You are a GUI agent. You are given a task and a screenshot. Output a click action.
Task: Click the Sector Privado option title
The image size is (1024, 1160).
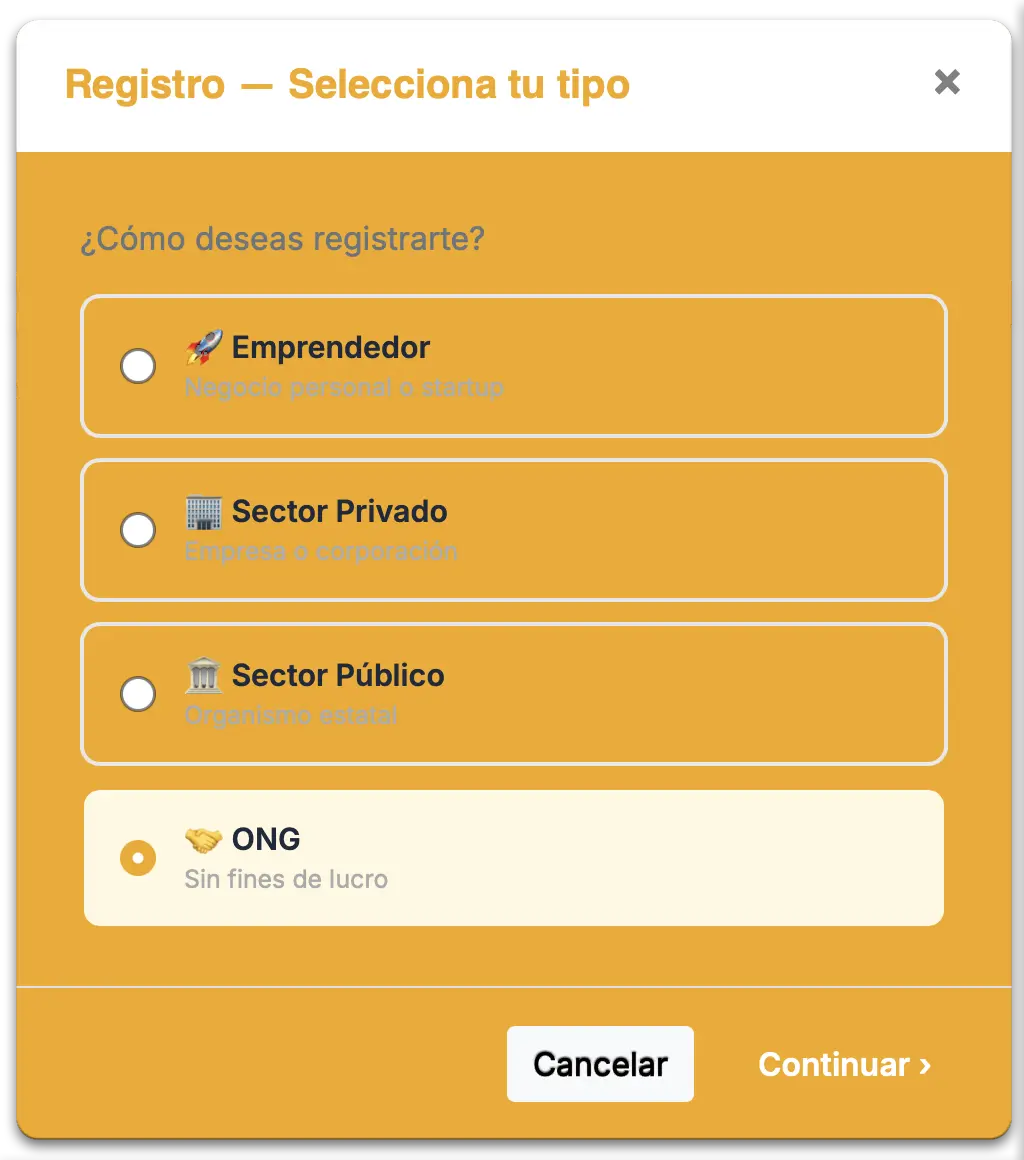tap(340, 512)
